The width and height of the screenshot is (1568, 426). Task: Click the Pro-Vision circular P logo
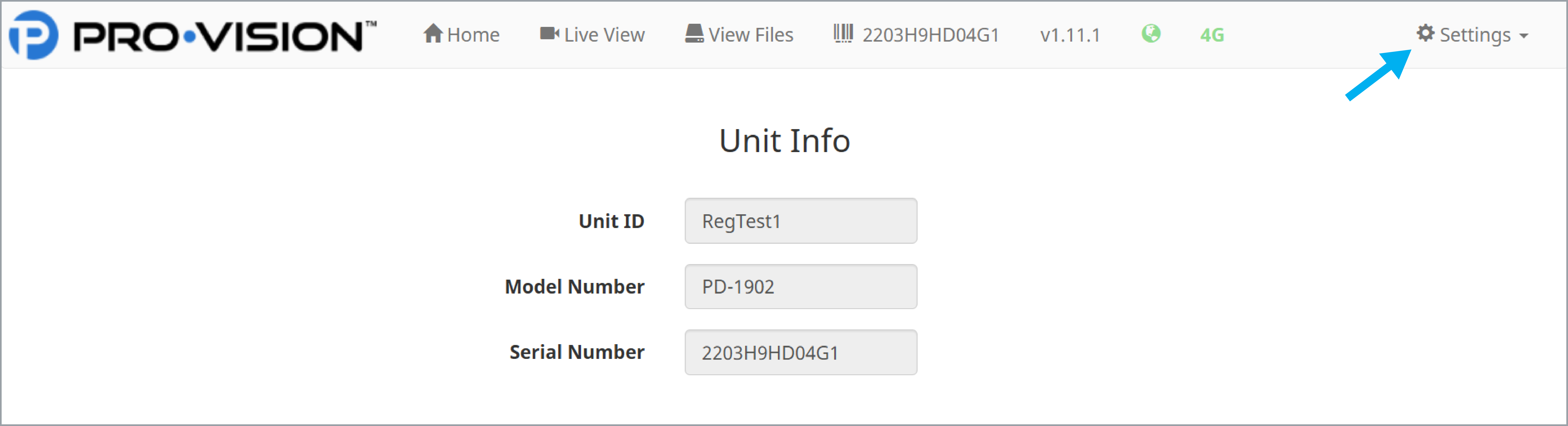tap(34, 35)
